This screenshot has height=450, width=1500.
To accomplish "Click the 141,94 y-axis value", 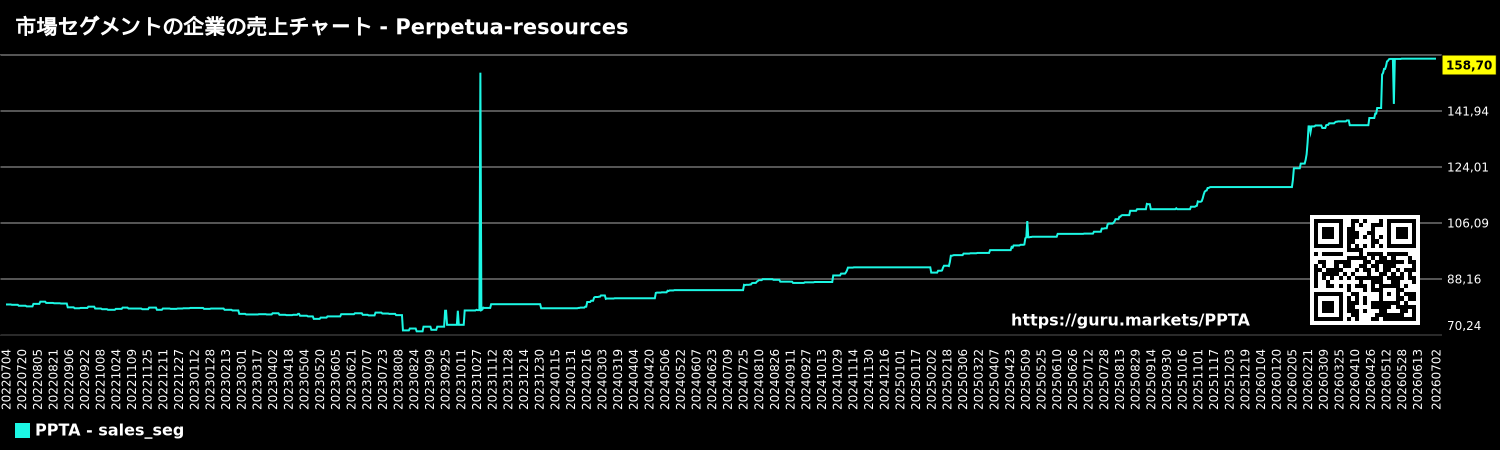I will coord(1468,111).
